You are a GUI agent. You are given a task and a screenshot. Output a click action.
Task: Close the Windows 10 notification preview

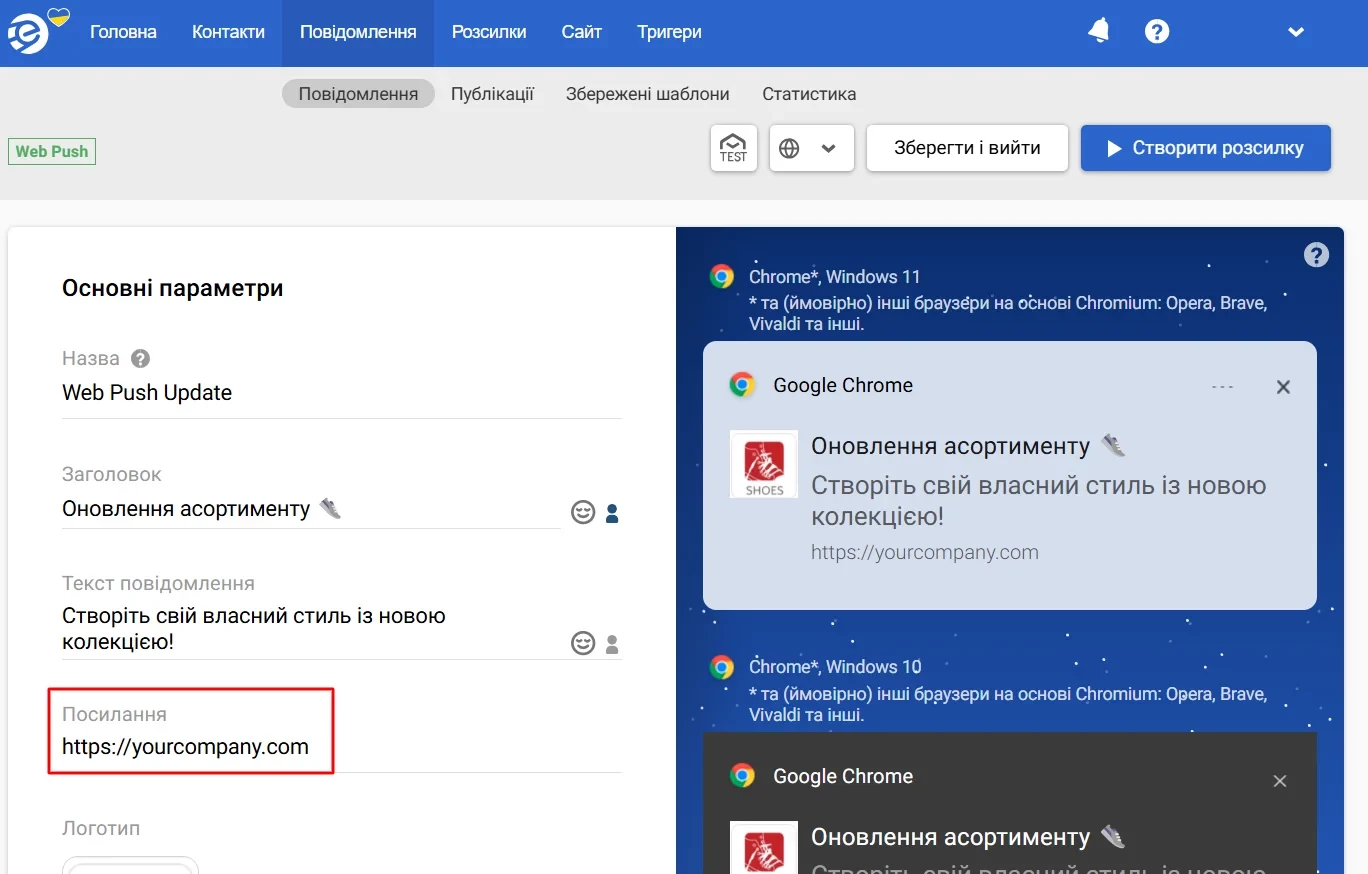(x=1280, y=781)
